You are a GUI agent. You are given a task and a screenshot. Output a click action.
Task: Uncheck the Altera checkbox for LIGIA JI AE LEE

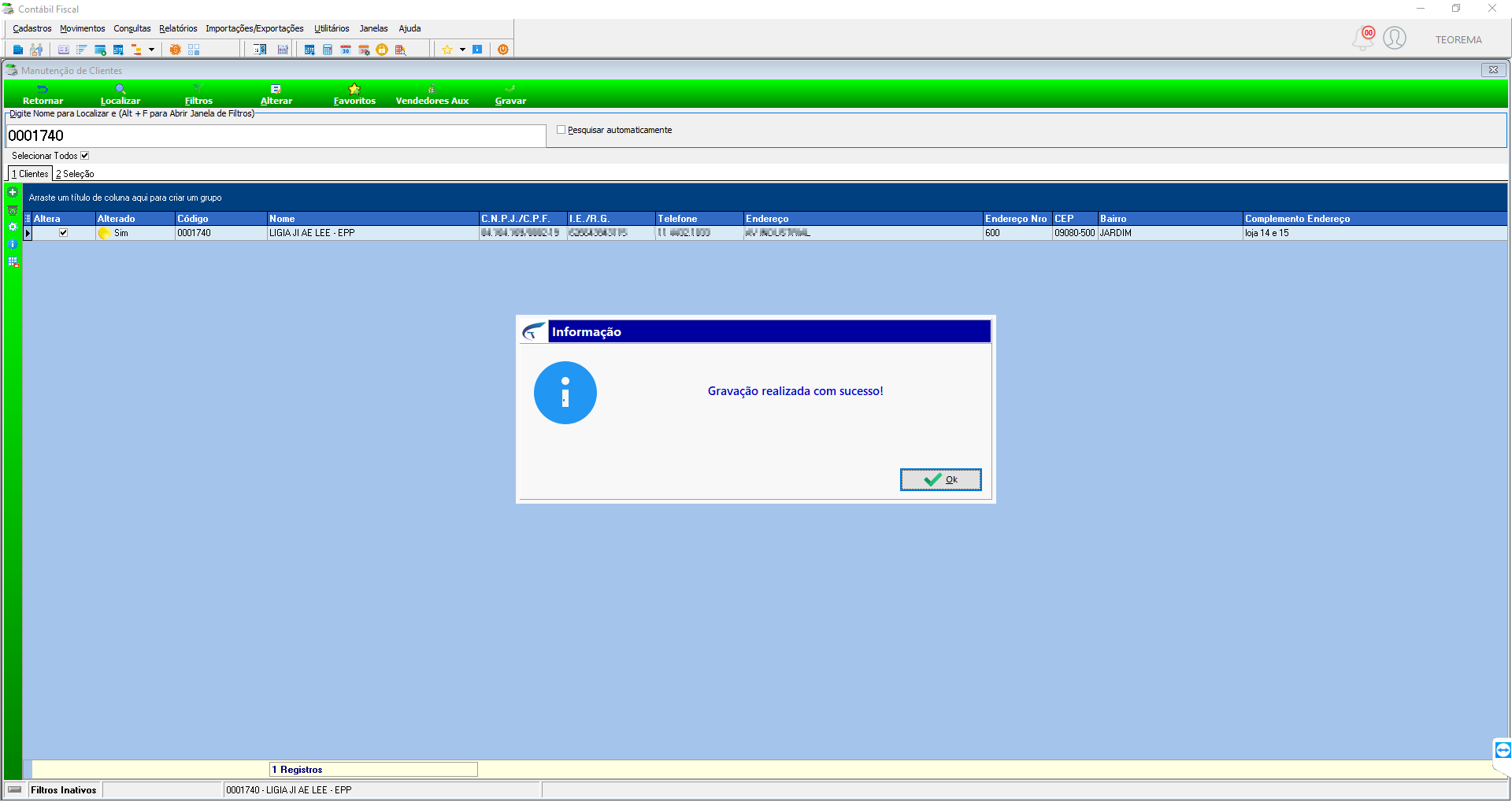point(64,233)
